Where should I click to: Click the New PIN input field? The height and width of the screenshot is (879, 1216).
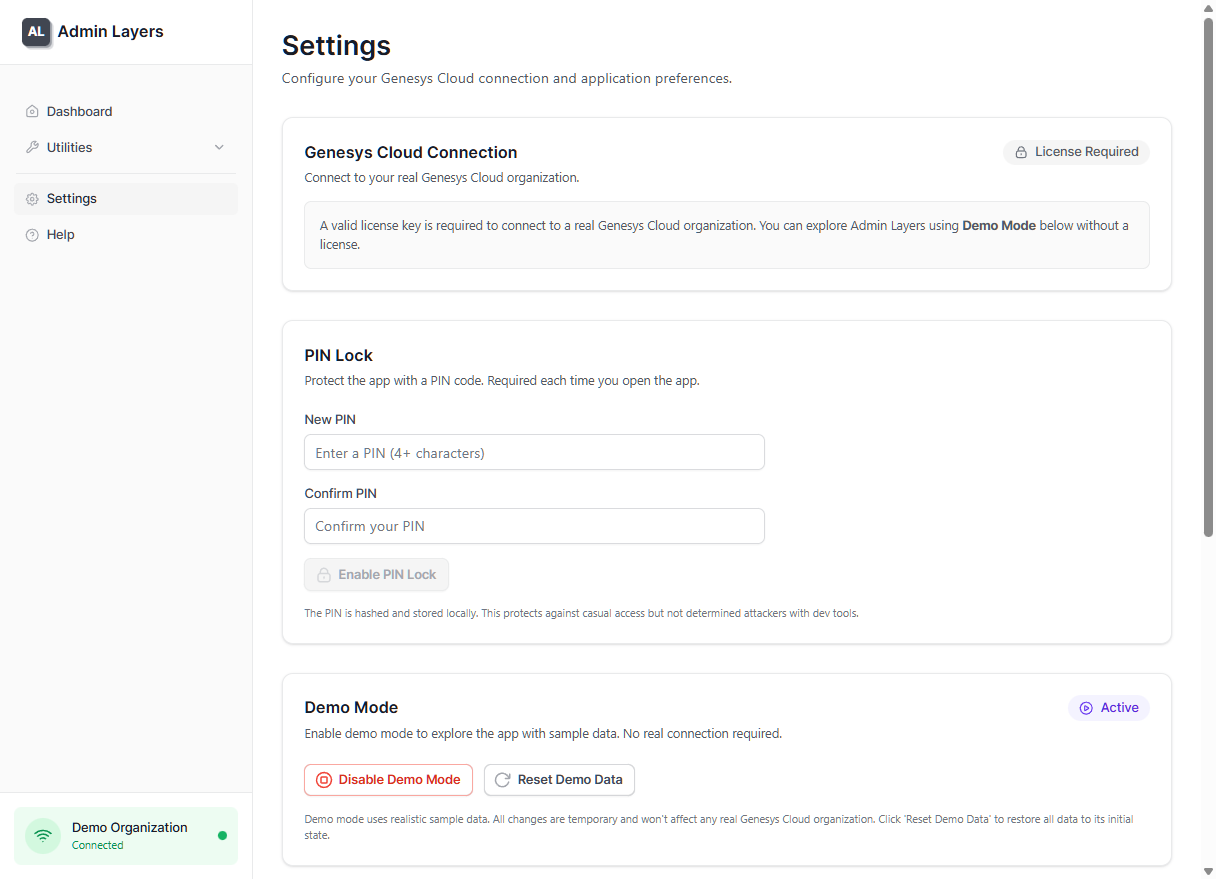tap(534, 452)
